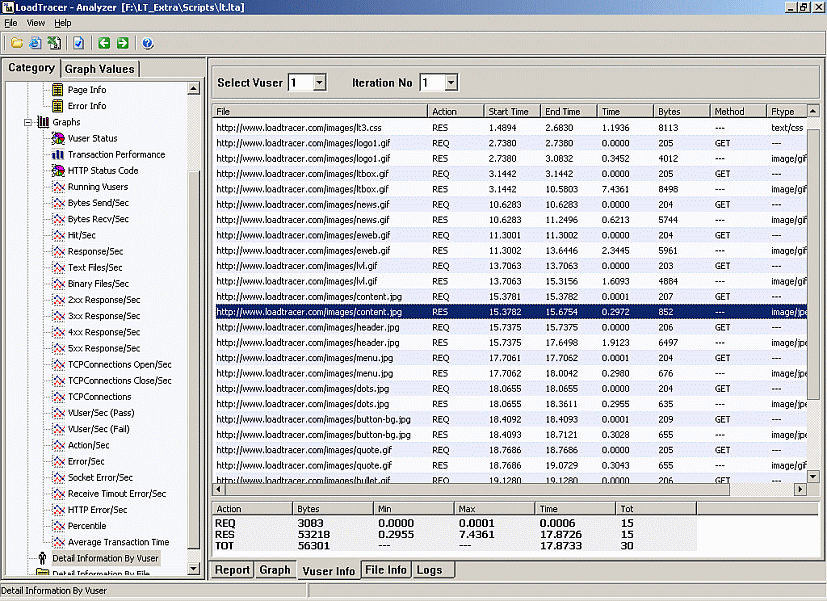Click the Bytes column header
Image resolution: width=827 pixels, height=601 pixels.
(682, 111)
